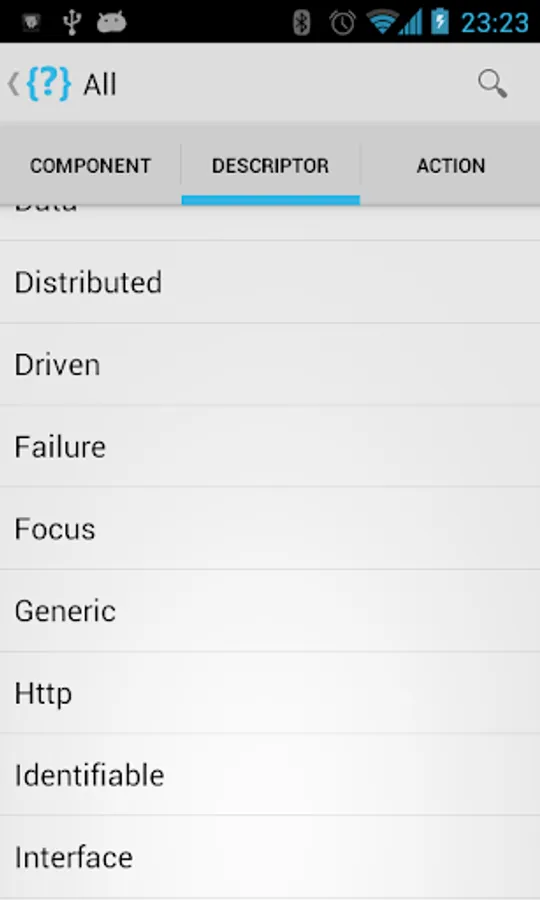
Task: Switch to the COMPONENT tab
Action: (91, 165)
